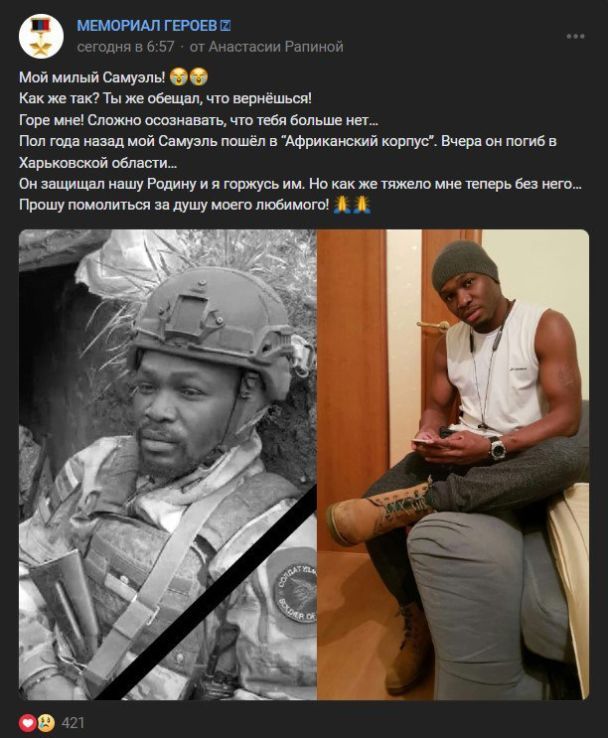This screenshot has width=608, height=738.
Task: Click the second crying emoji in first line
Action: click(199, 77)
